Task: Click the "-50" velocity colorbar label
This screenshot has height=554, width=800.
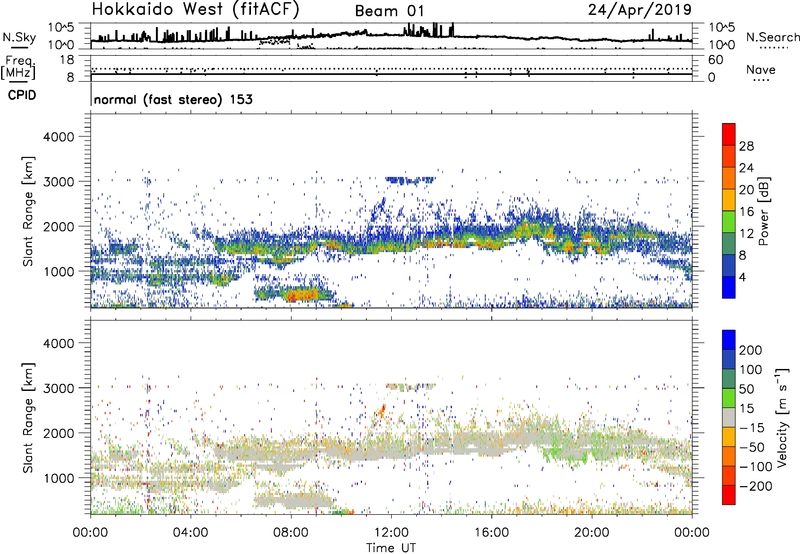Action: tap(752, 447)
